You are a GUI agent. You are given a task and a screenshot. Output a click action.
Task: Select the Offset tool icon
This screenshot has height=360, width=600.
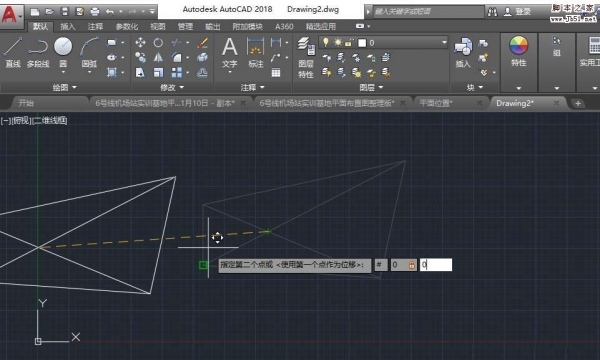pos(202,72)
